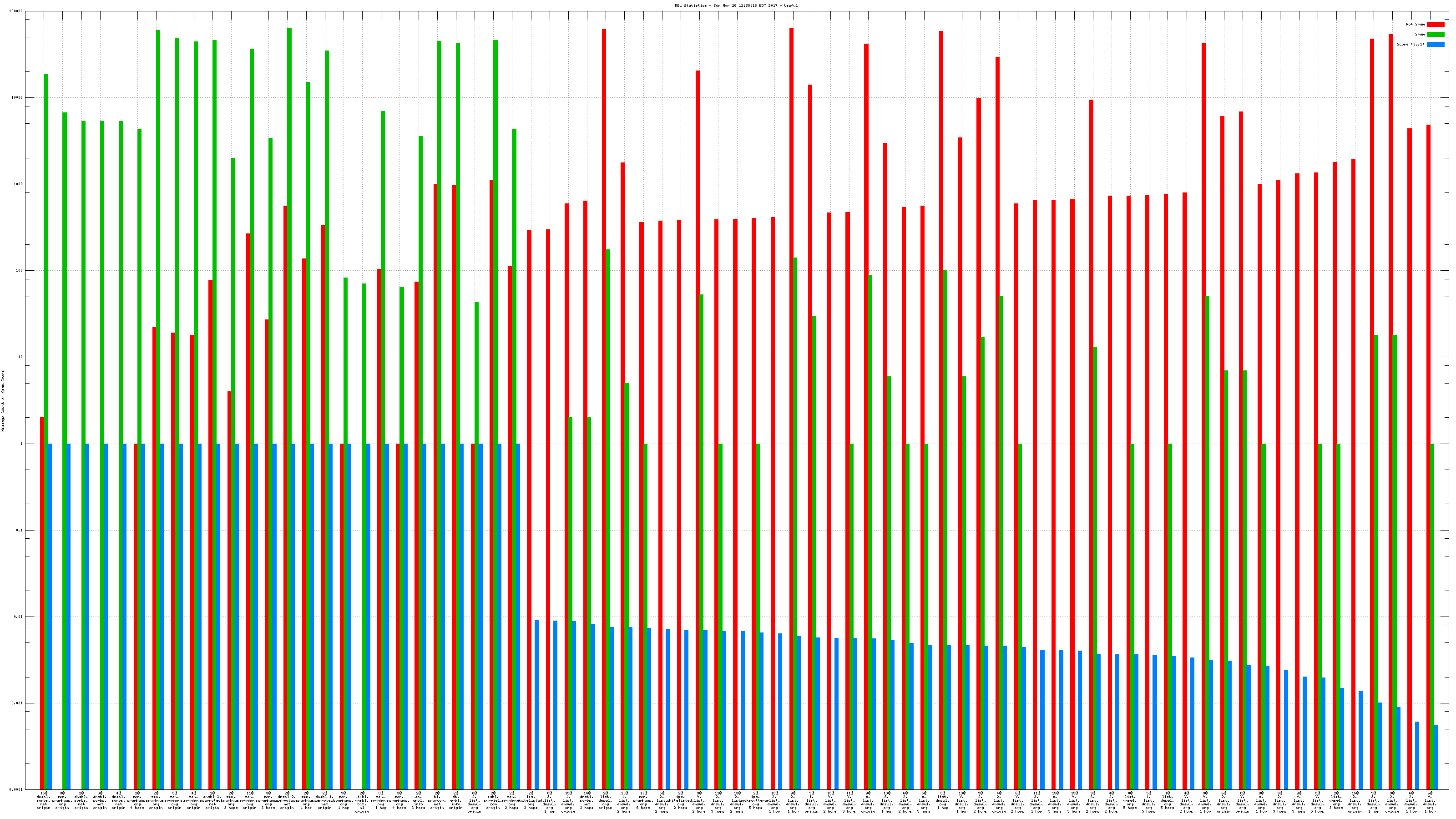Click the 100000 y-axis tick label

click(17, 11)
